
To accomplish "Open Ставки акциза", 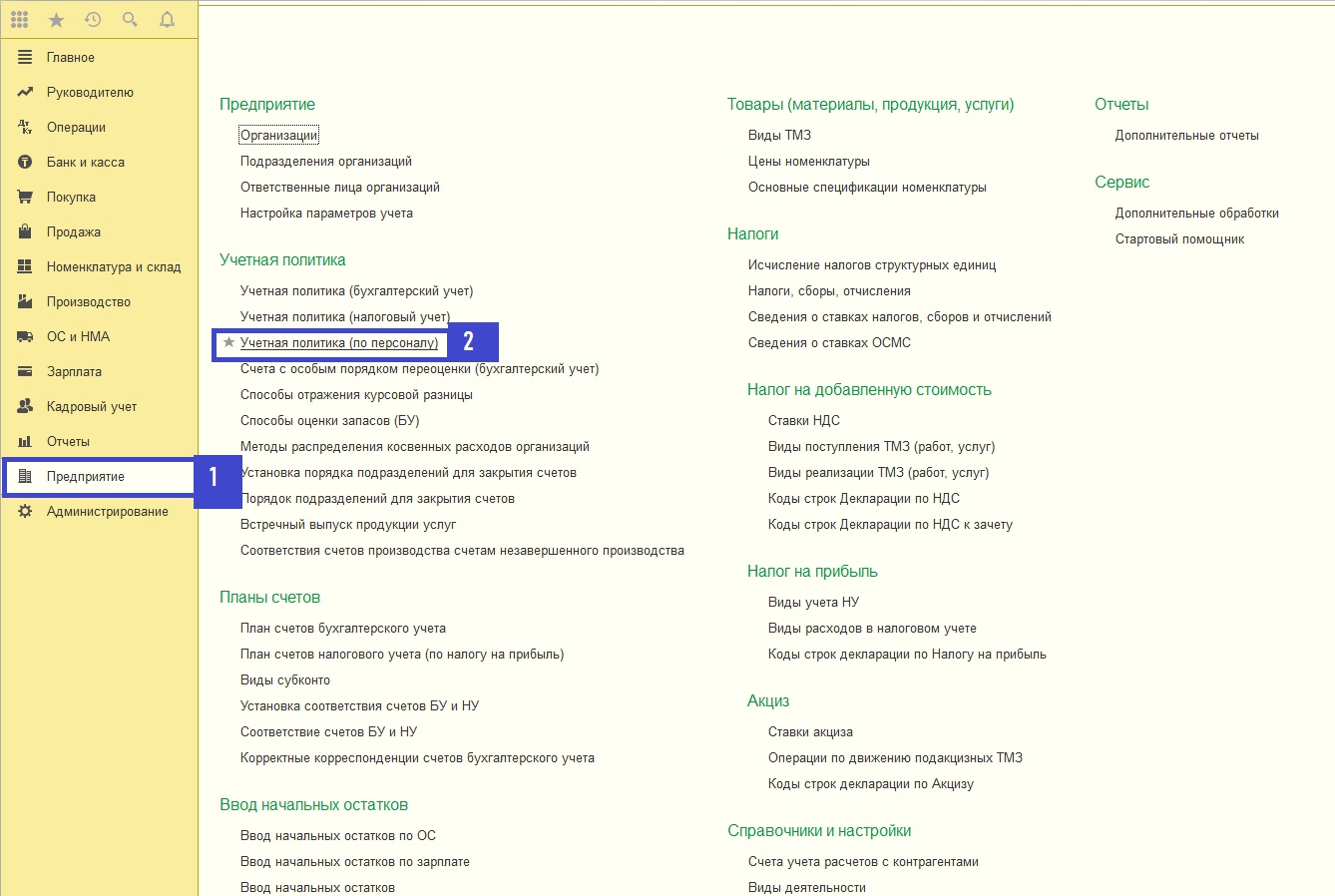I will tap(810, 731).
